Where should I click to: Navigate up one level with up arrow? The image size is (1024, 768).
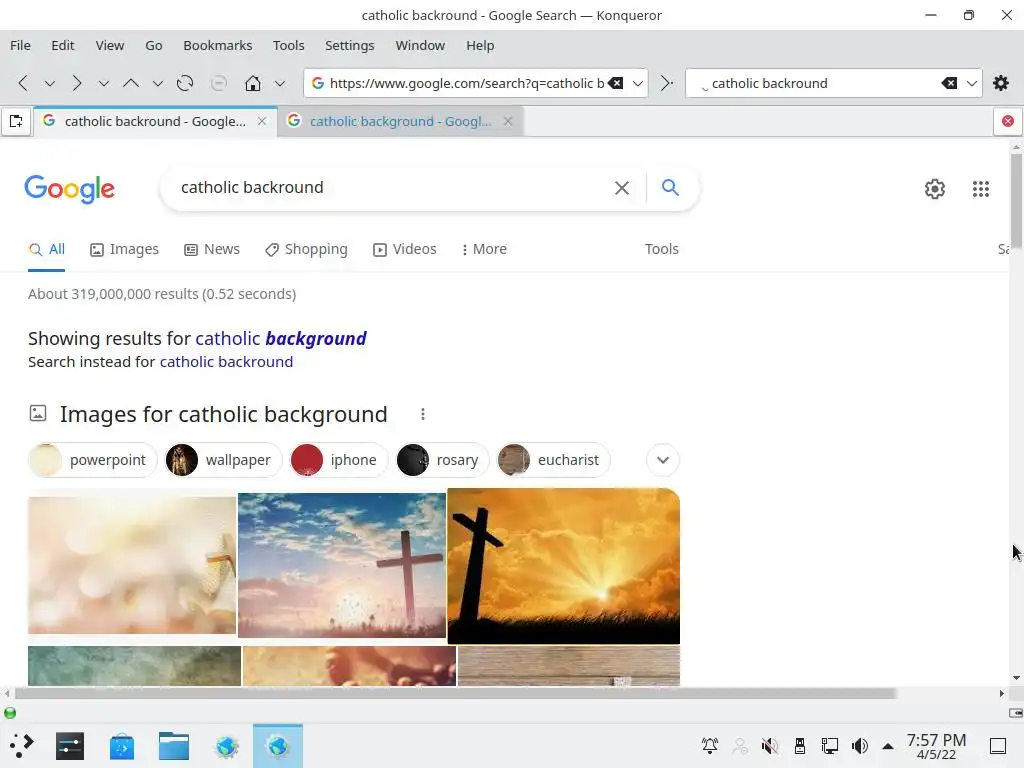(x=131, y=83)
